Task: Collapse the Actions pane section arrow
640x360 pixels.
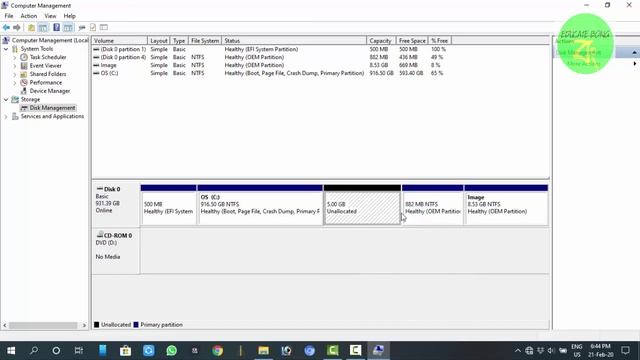Action: (x=634, y=53)
